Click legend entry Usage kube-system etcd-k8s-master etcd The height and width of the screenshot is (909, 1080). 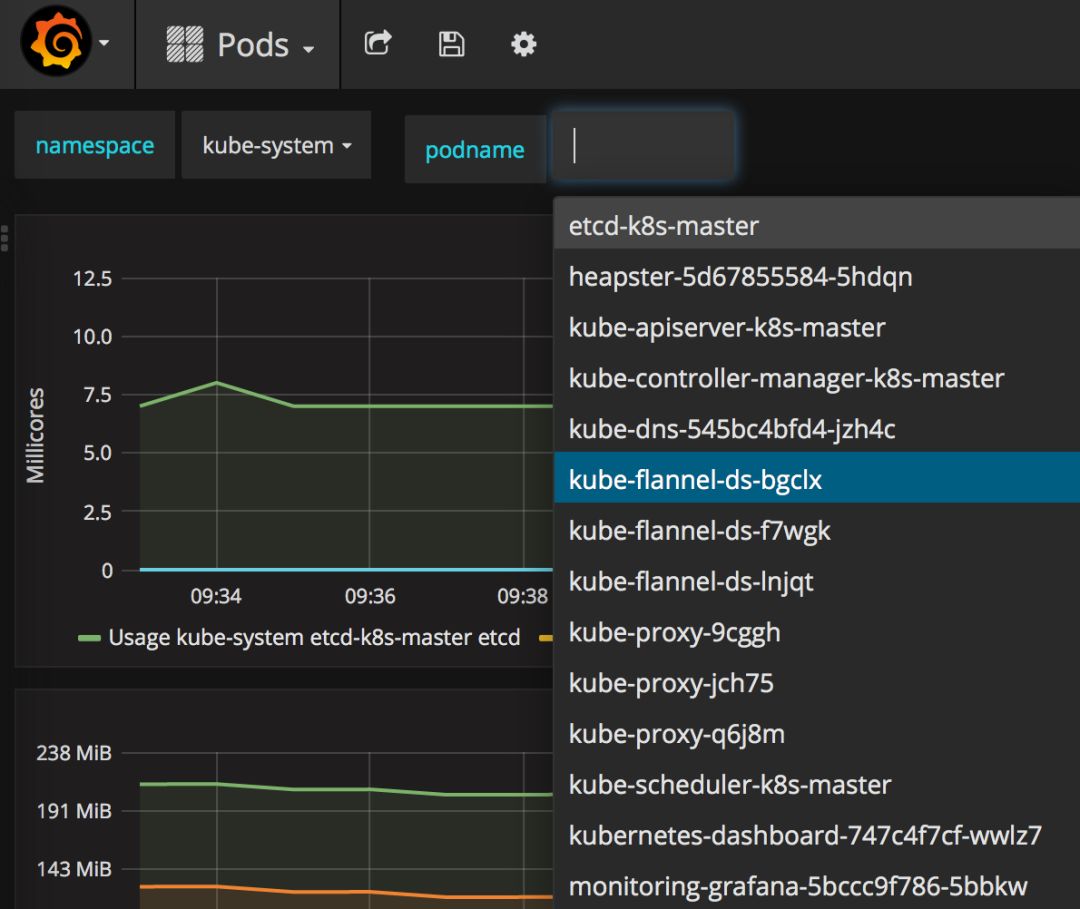pos(314,637)
